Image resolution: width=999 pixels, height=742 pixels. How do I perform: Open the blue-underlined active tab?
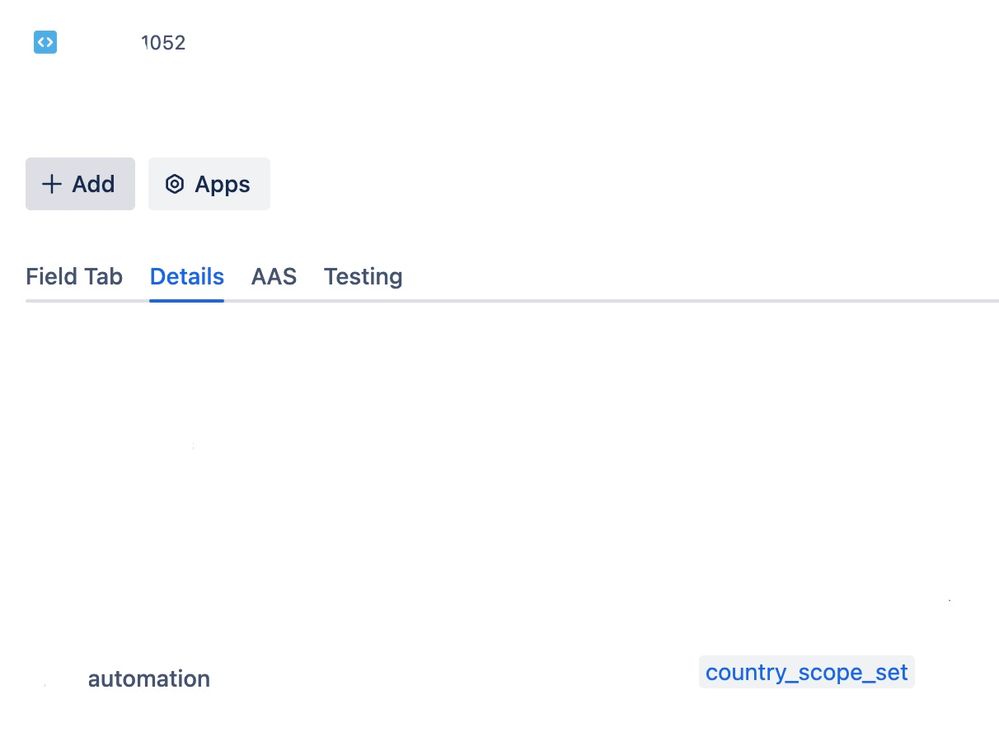coord(187,277)
